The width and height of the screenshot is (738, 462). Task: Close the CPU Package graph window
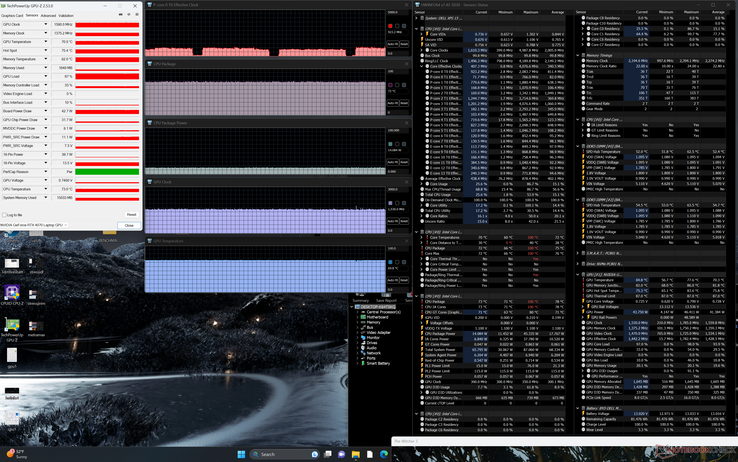coord(407,64)
